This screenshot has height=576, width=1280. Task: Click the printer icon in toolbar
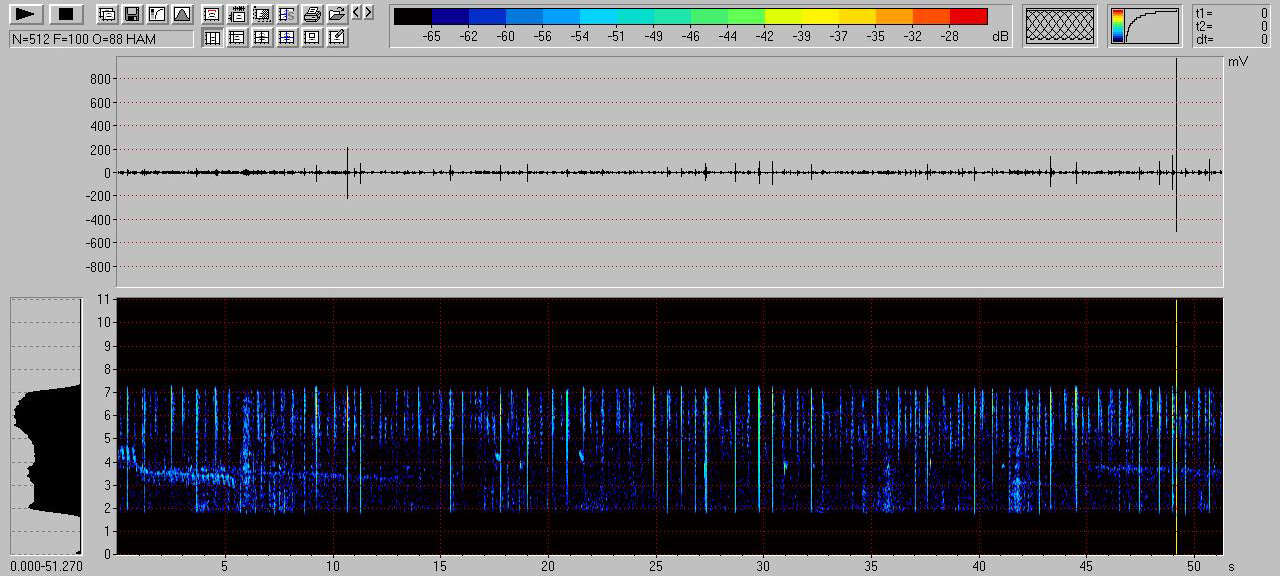(x=312, y=14)
